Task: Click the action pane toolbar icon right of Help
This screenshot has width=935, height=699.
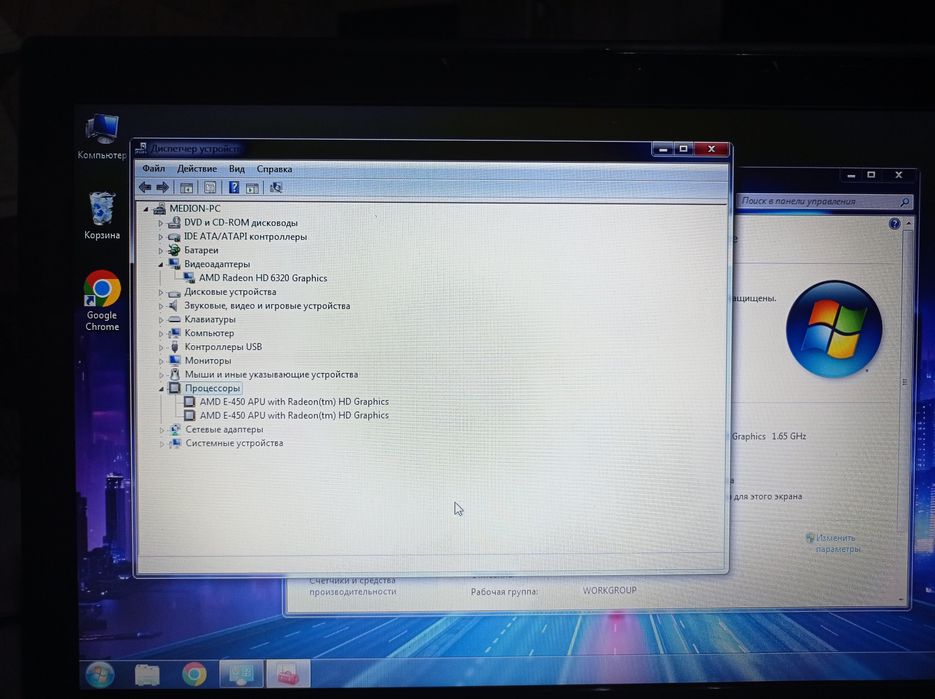Action: pyautogui.click(x=252, y=188)
